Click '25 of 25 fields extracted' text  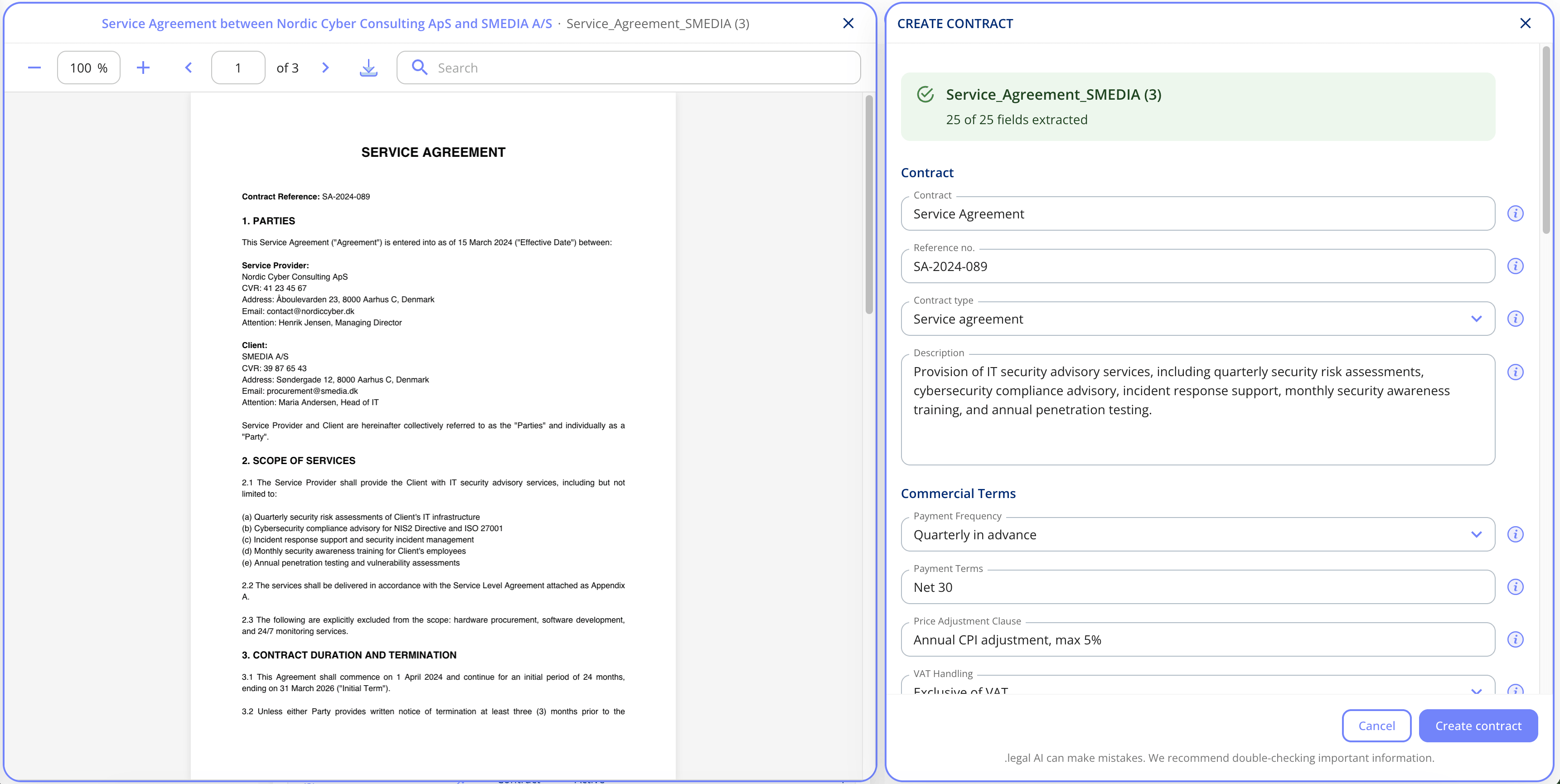point(1016,120)
